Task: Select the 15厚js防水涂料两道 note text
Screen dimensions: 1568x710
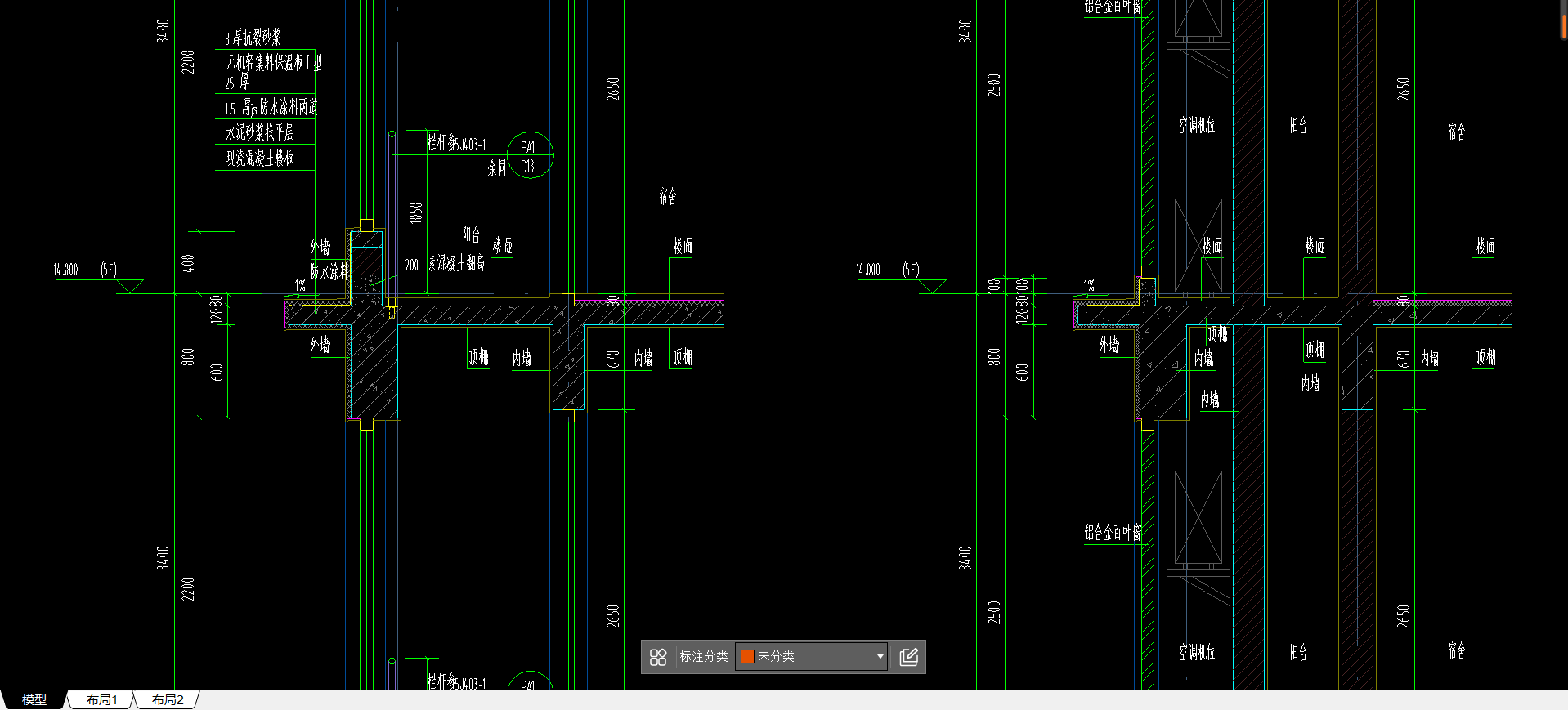Action: pos(271,107)
